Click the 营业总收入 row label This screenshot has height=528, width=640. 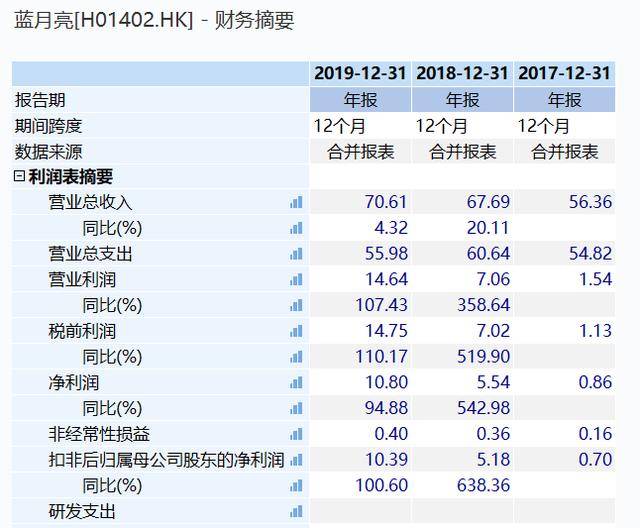[90, 202]
